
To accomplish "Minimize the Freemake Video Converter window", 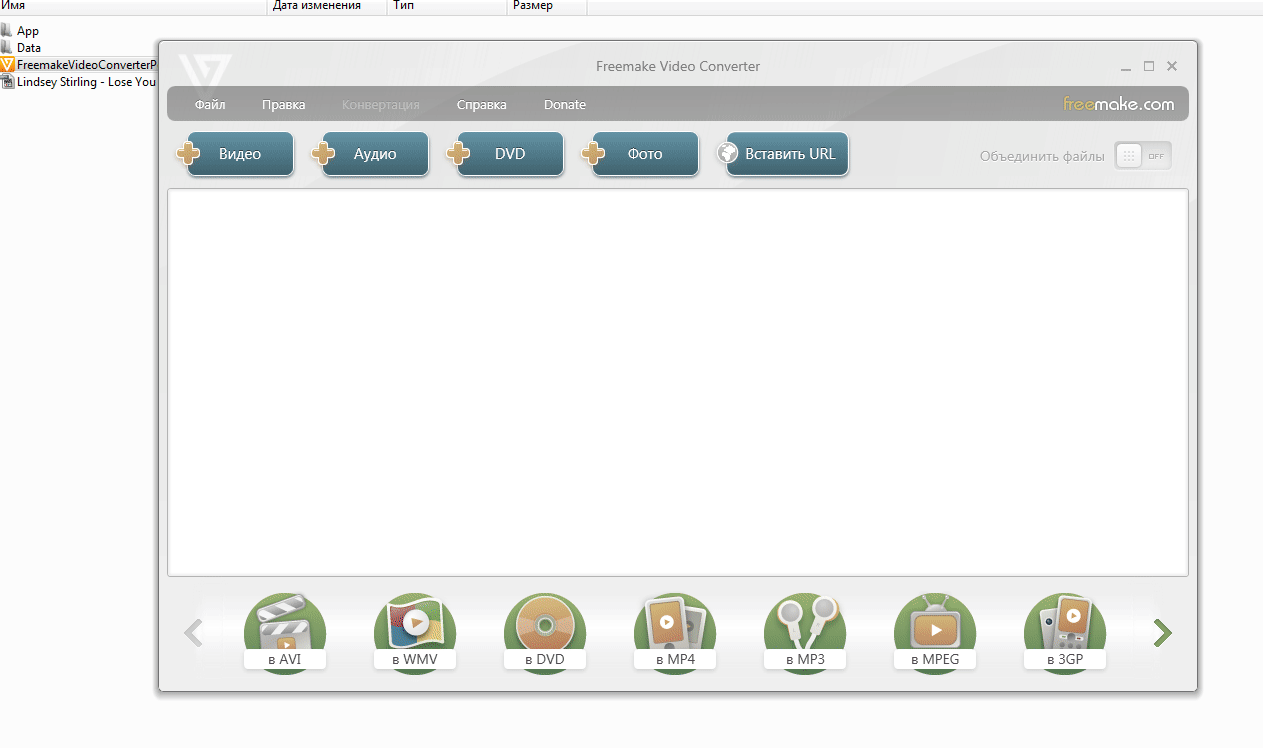I will pyautogui.click(x=1126, y=67).
